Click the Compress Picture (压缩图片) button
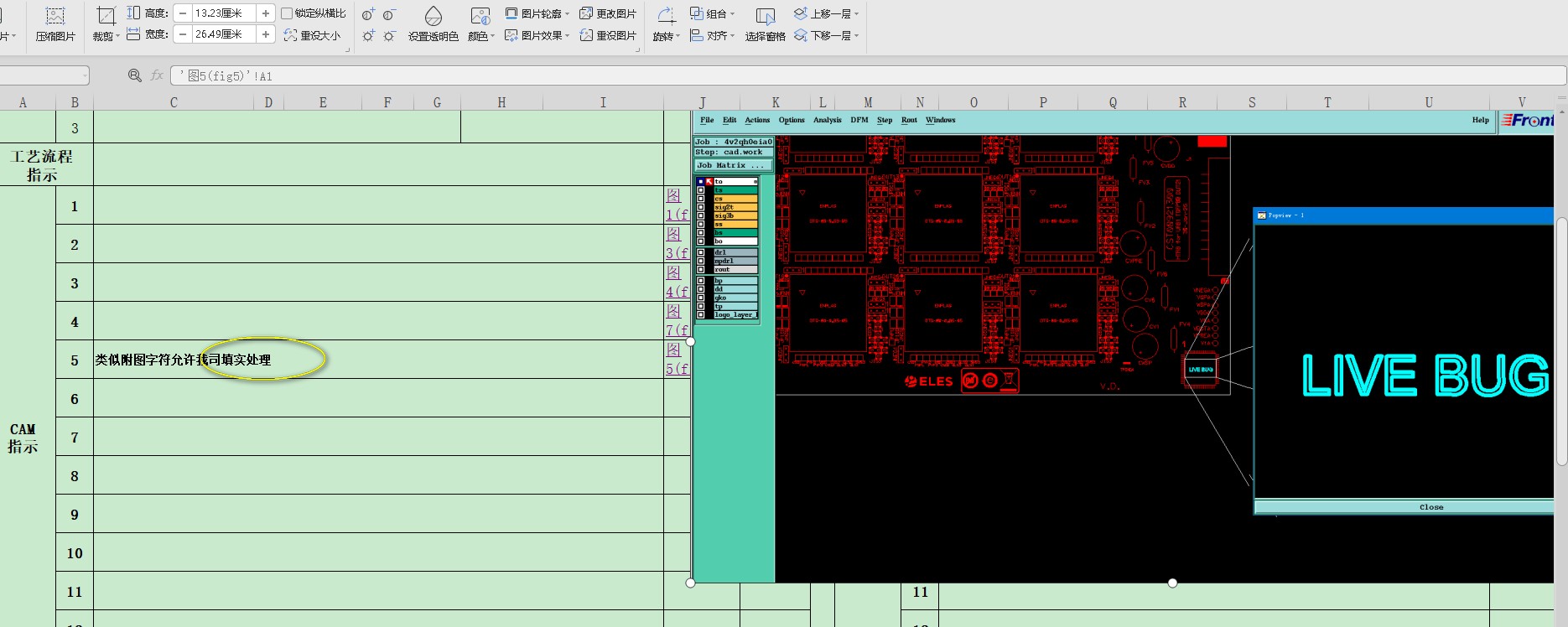Viewport: 1568px width, 627px height. pos(55,24)
